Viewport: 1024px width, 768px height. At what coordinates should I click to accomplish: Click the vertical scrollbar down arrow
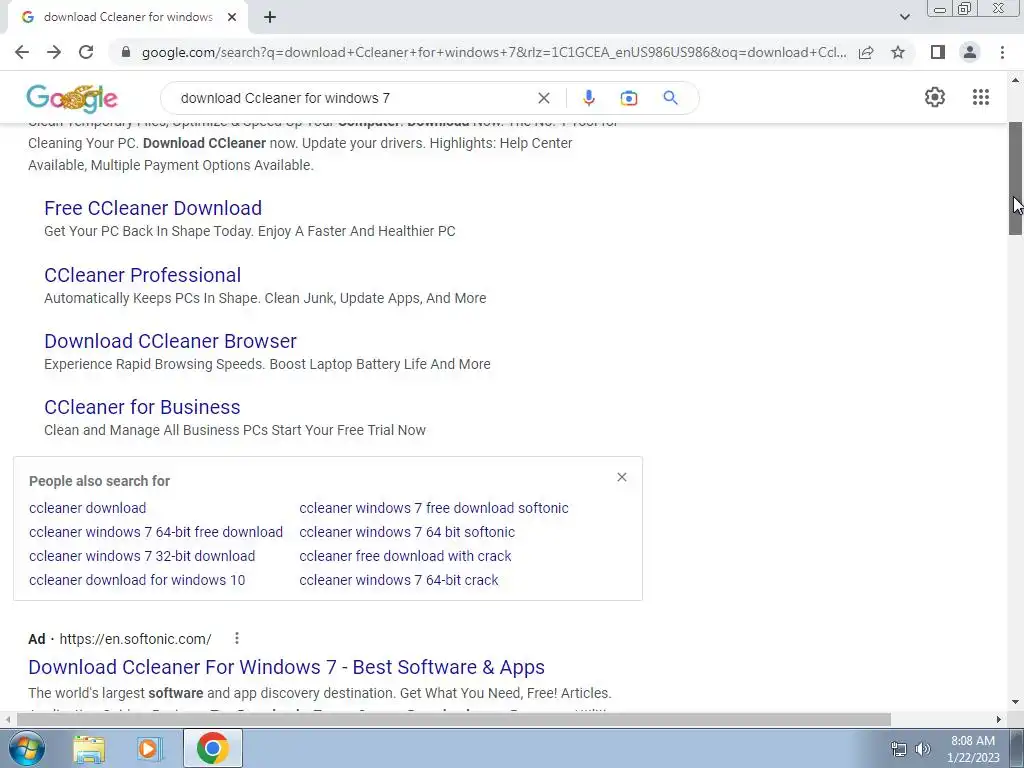tap(1015, 703)
